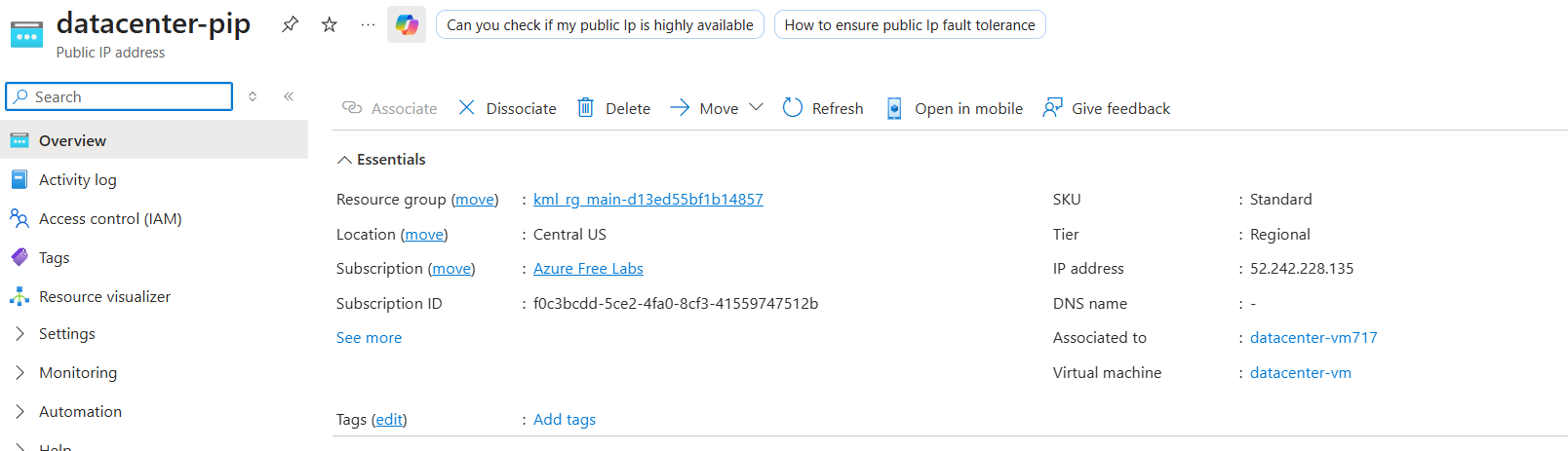Refresh the public IP overview
The height and width of the screenshot is (451, 1568).
coord(823,108)
